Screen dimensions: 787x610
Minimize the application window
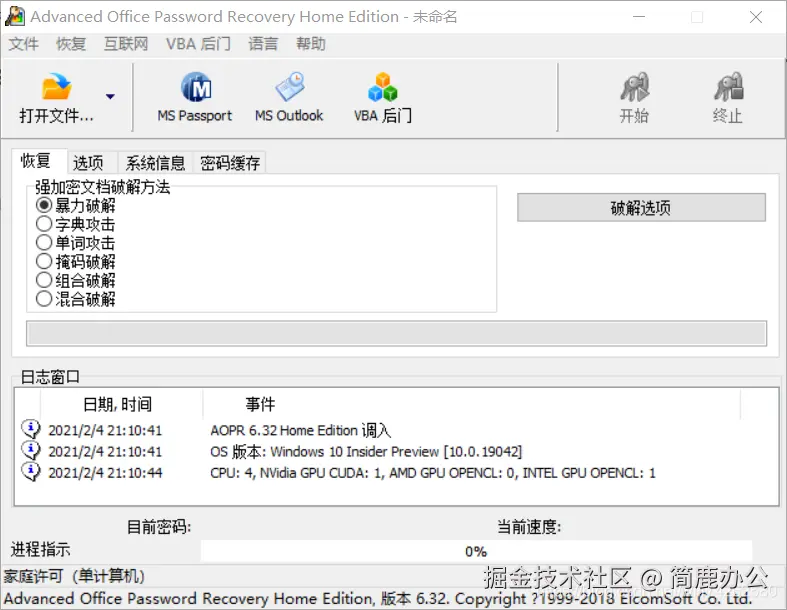click(x=639, y=17)
